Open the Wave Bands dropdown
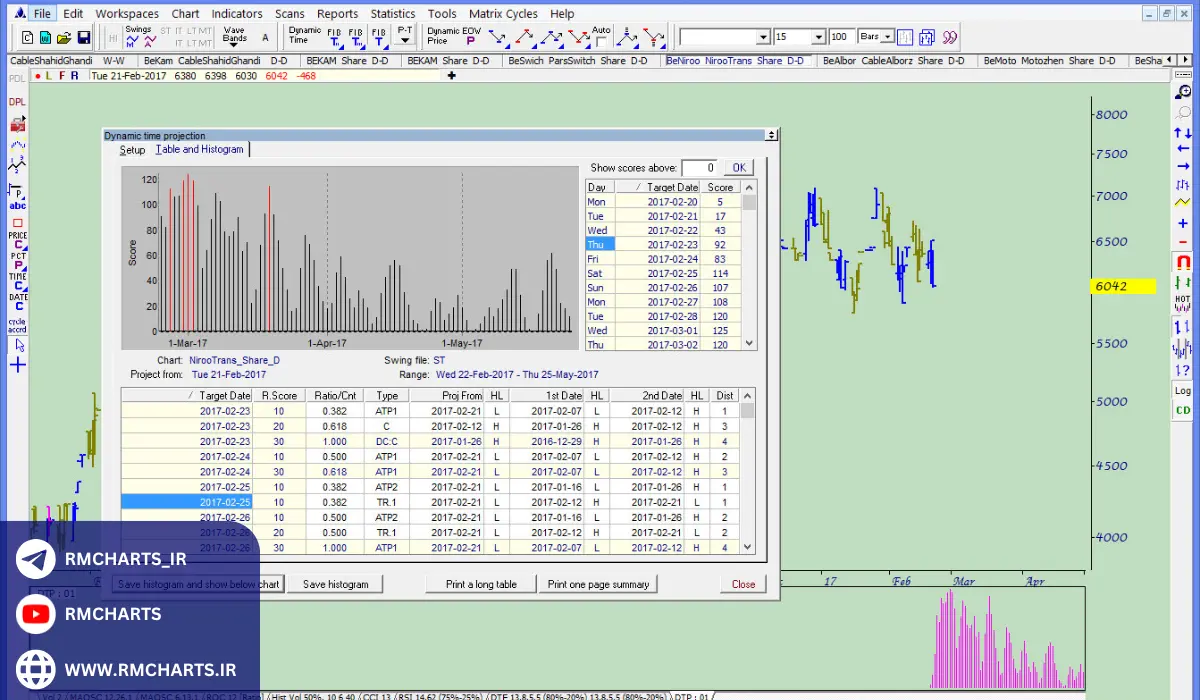The image size is (1200, 700). tap(234, 37)
